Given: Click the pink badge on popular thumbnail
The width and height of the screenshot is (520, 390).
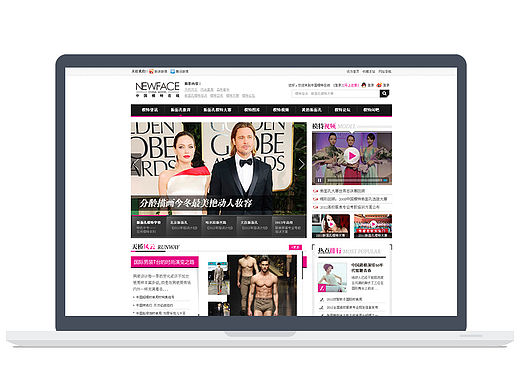Looking at the screenshot, I should [322, 288].
